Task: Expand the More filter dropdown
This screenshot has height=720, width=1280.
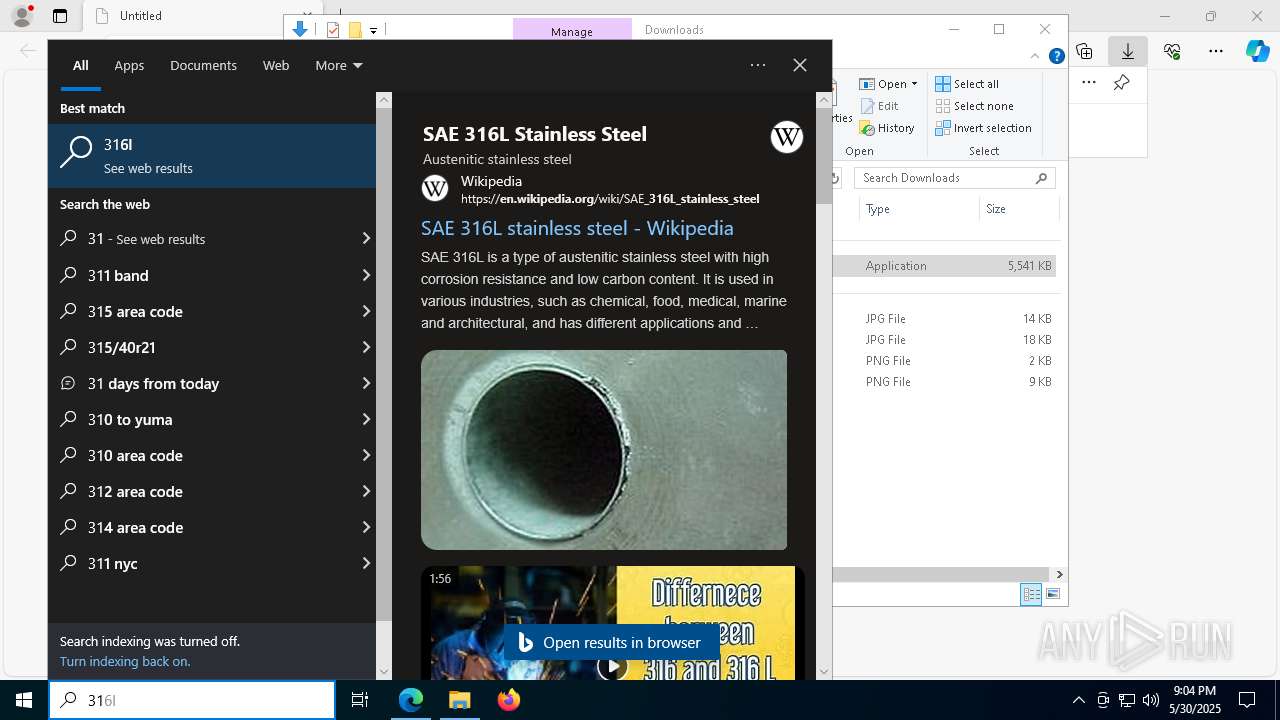Action: (x=338, y=65)
